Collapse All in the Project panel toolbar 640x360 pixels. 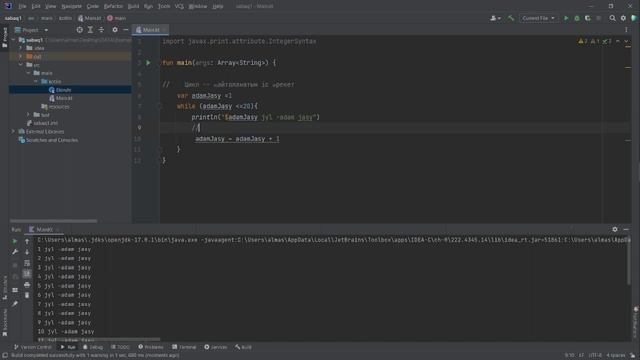coord(101,30)
